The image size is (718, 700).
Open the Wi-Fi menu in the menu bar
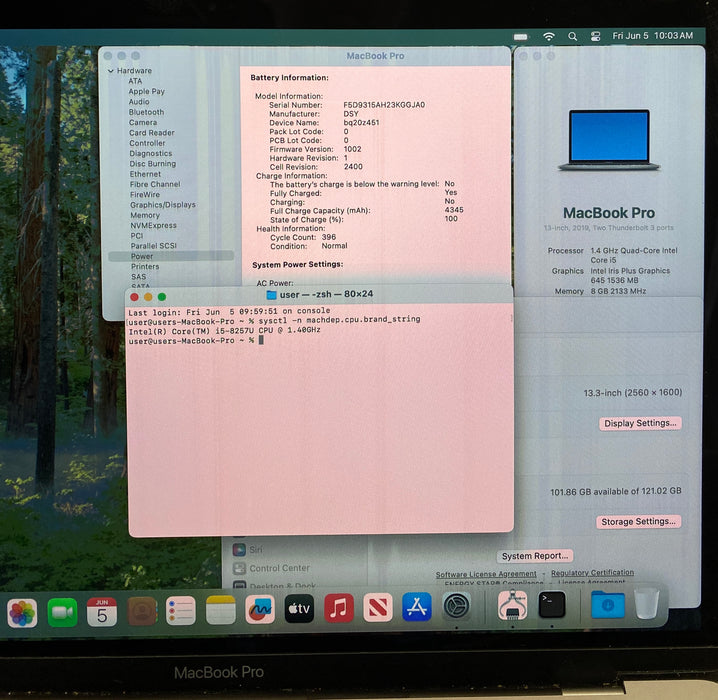pyautogui.click(x=549, y=37)
